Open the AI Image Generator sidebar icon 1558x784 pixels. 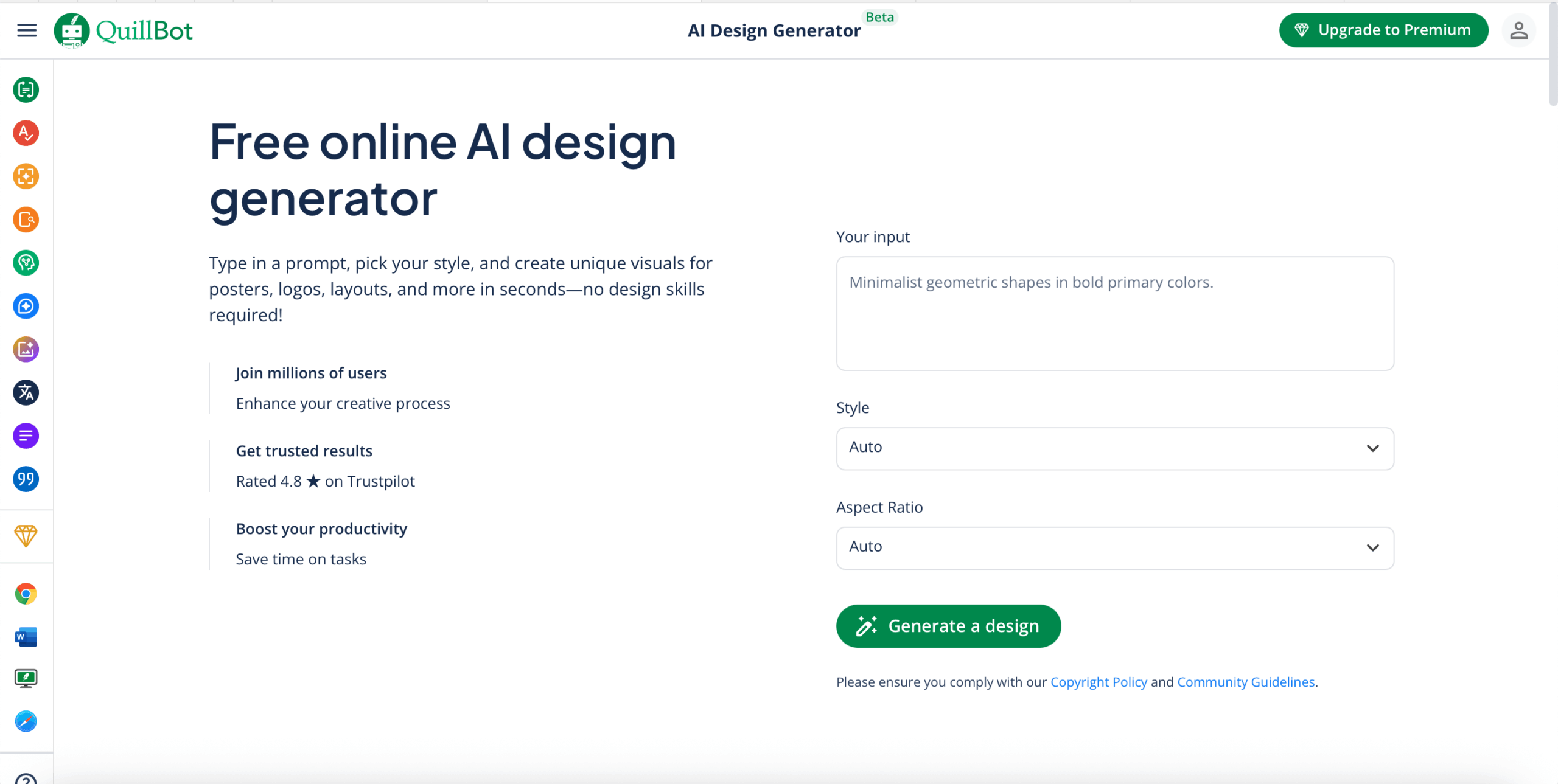[x=26, y=350]
